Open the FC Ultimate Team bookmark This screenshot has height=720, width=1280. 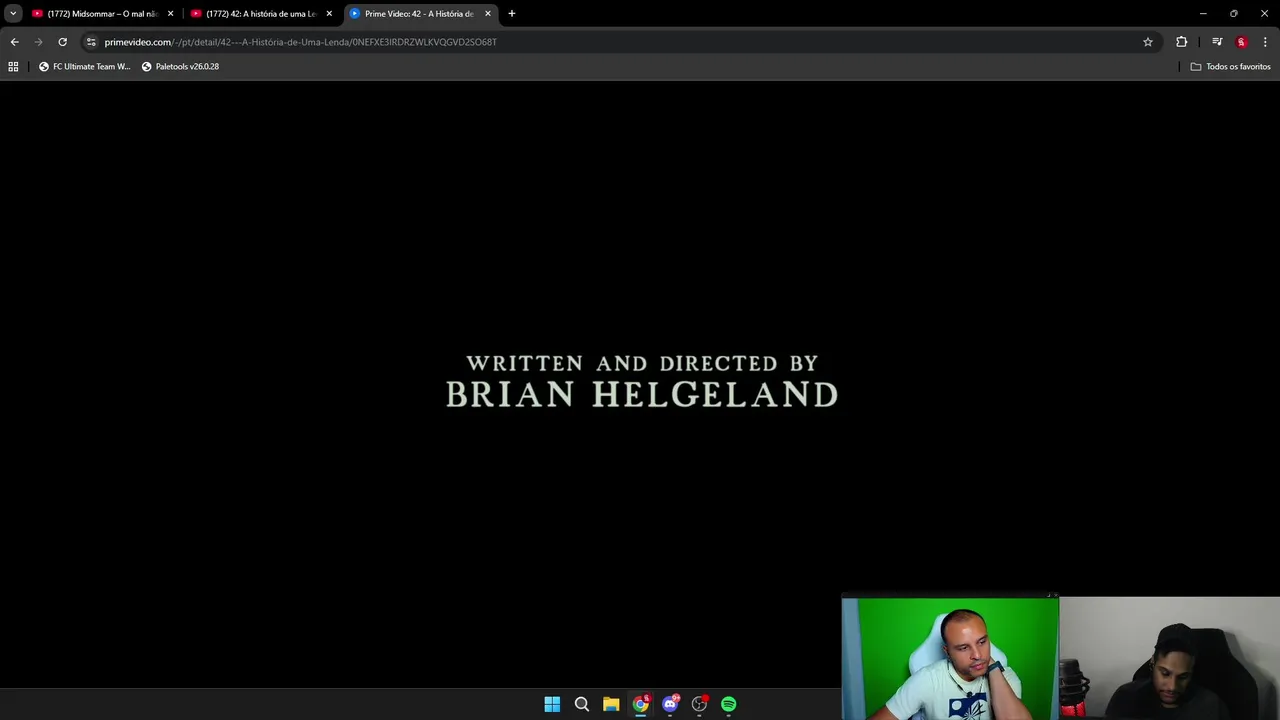click(85, 67)
